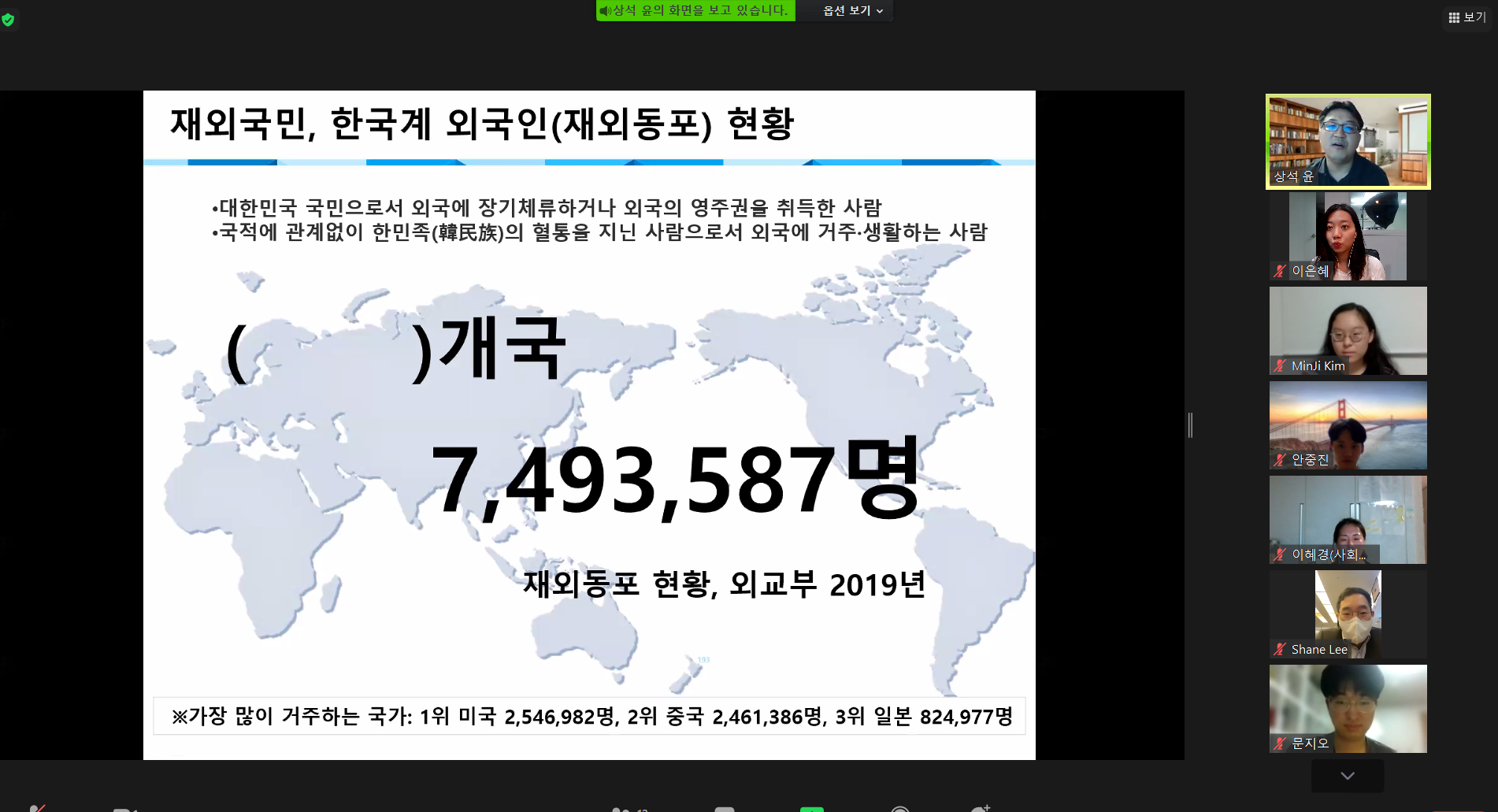Select 문지오 participant video thumbnail
Screen dimensions: 1498x812
click(x=1348, y=709)
